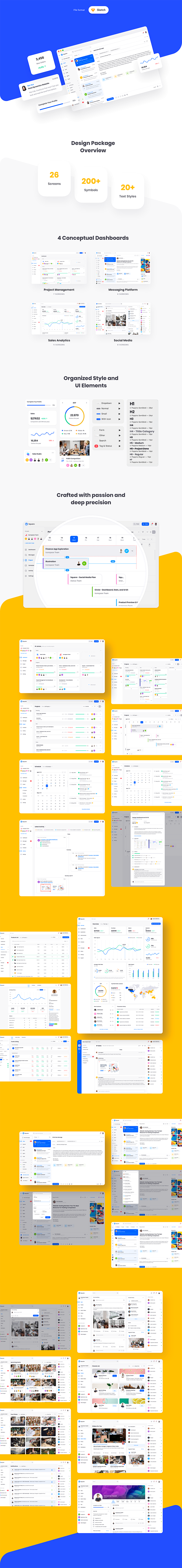Expand the Search symbol row
This screenshot has height=1568, width=182.
click(108, 441)
